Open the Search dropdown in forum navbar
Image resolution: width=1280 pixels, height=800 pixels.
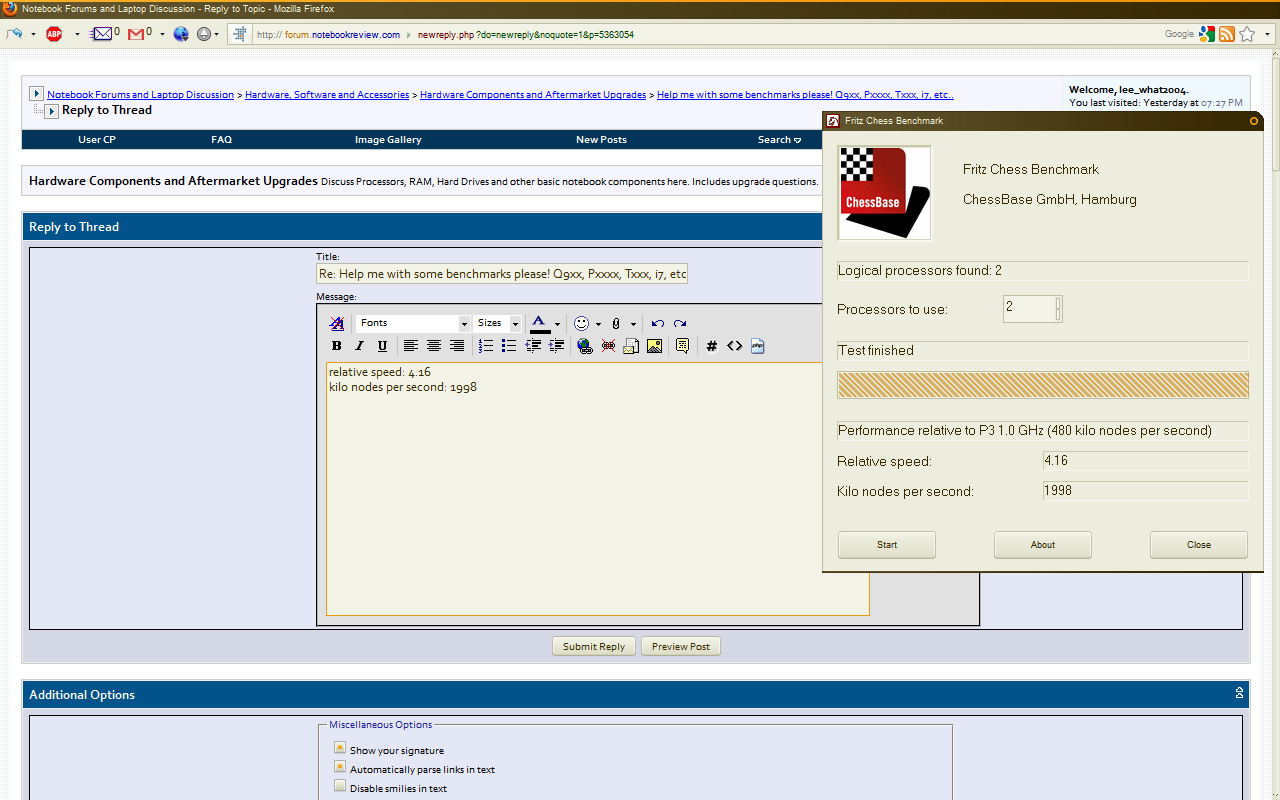click(x=779, y=140)
